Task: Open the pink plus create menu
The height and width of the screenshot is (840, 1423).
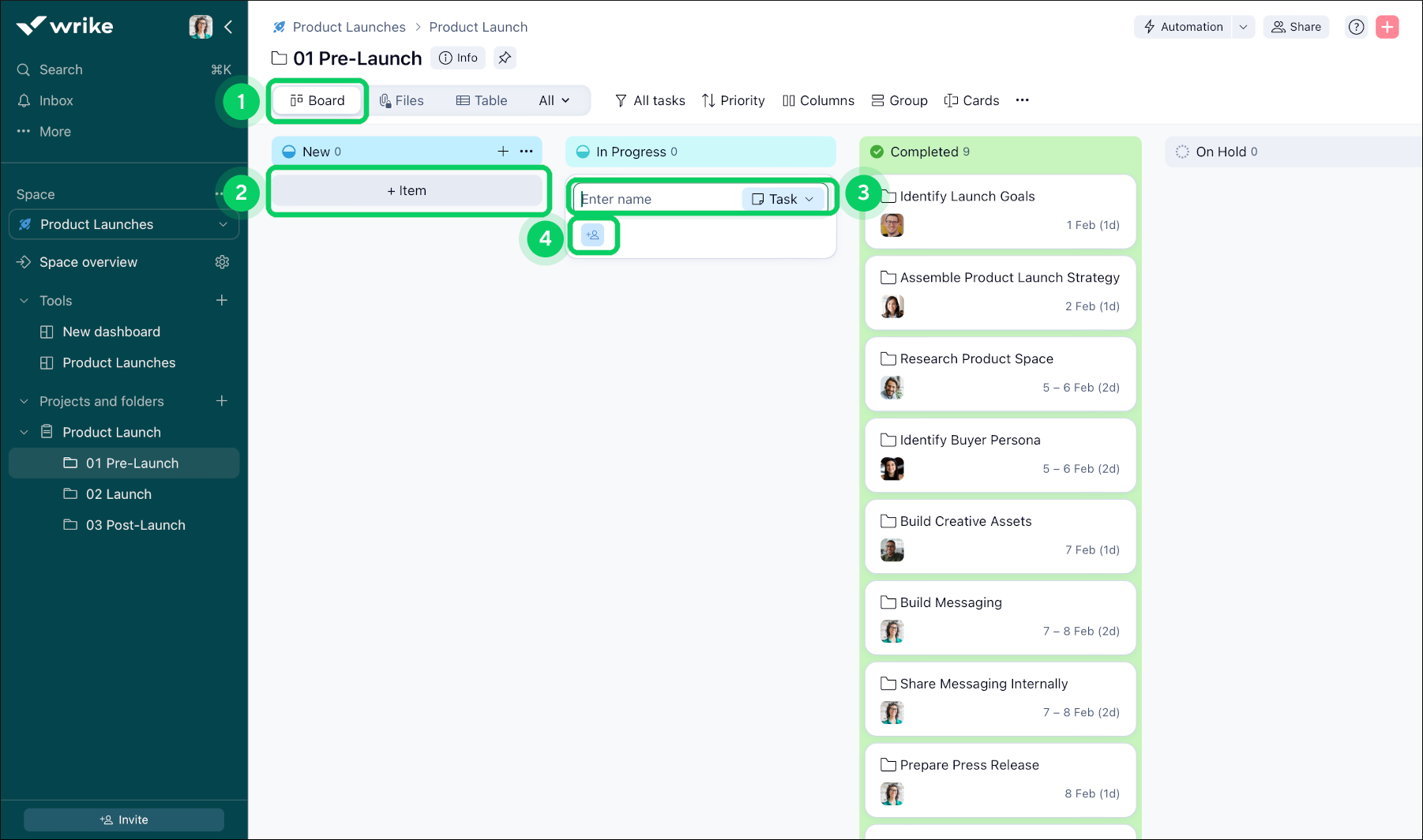Action: coord(1387,26)
